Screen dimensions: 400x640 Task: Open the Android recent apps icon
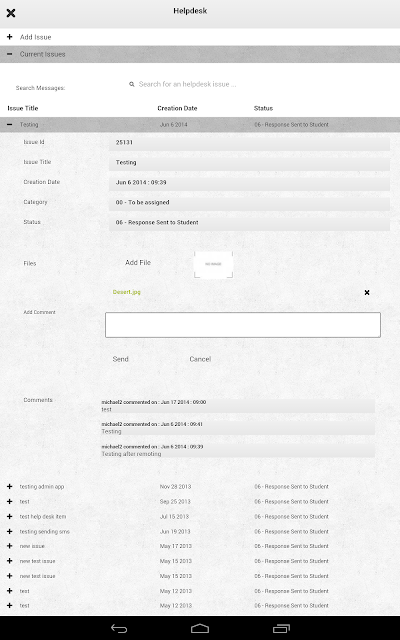[281, 629]
